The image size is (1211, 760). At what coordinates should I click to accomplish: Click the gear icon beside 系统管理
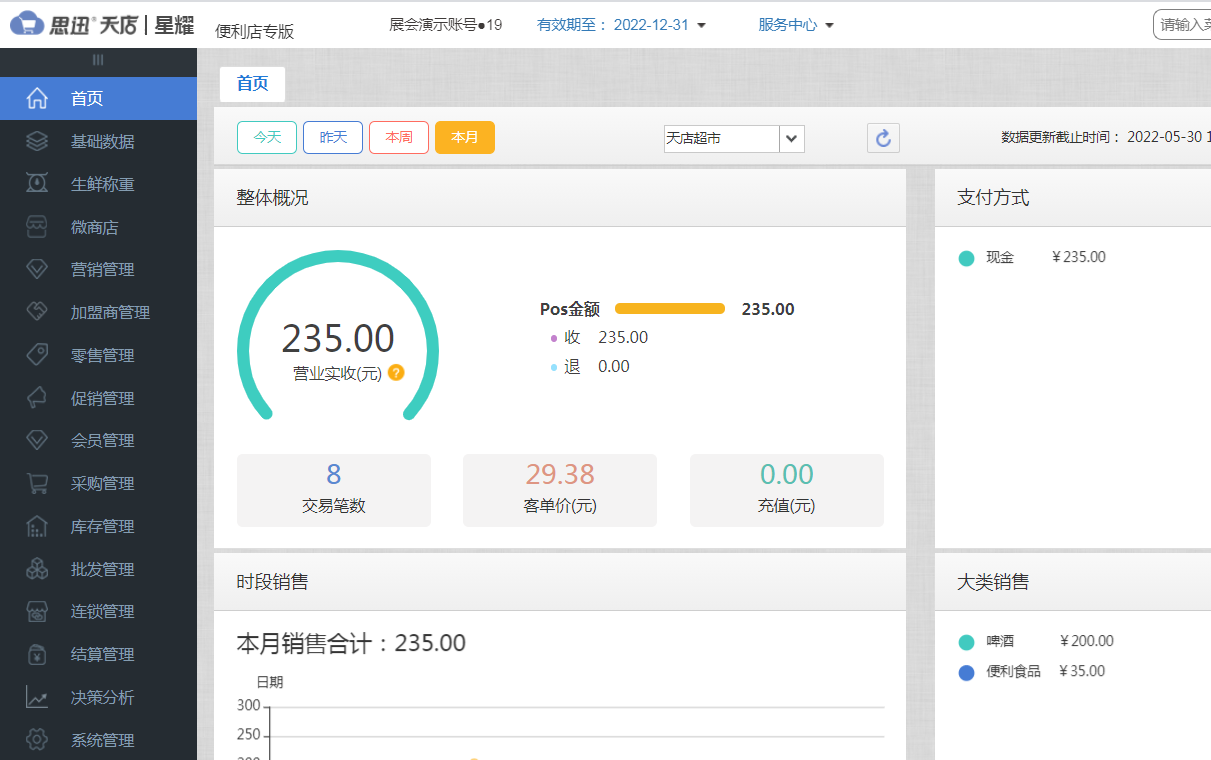pos(37,740)
